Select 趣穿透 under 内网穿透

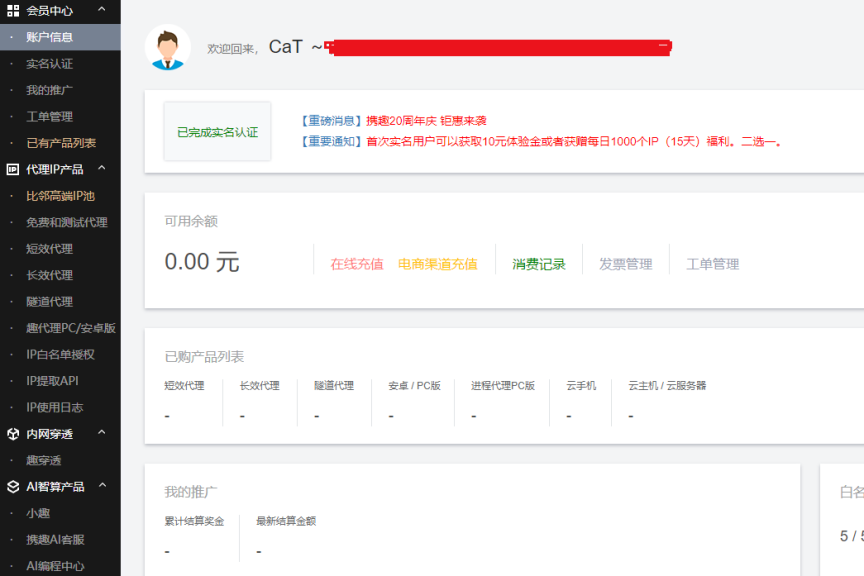pos(43,459)
